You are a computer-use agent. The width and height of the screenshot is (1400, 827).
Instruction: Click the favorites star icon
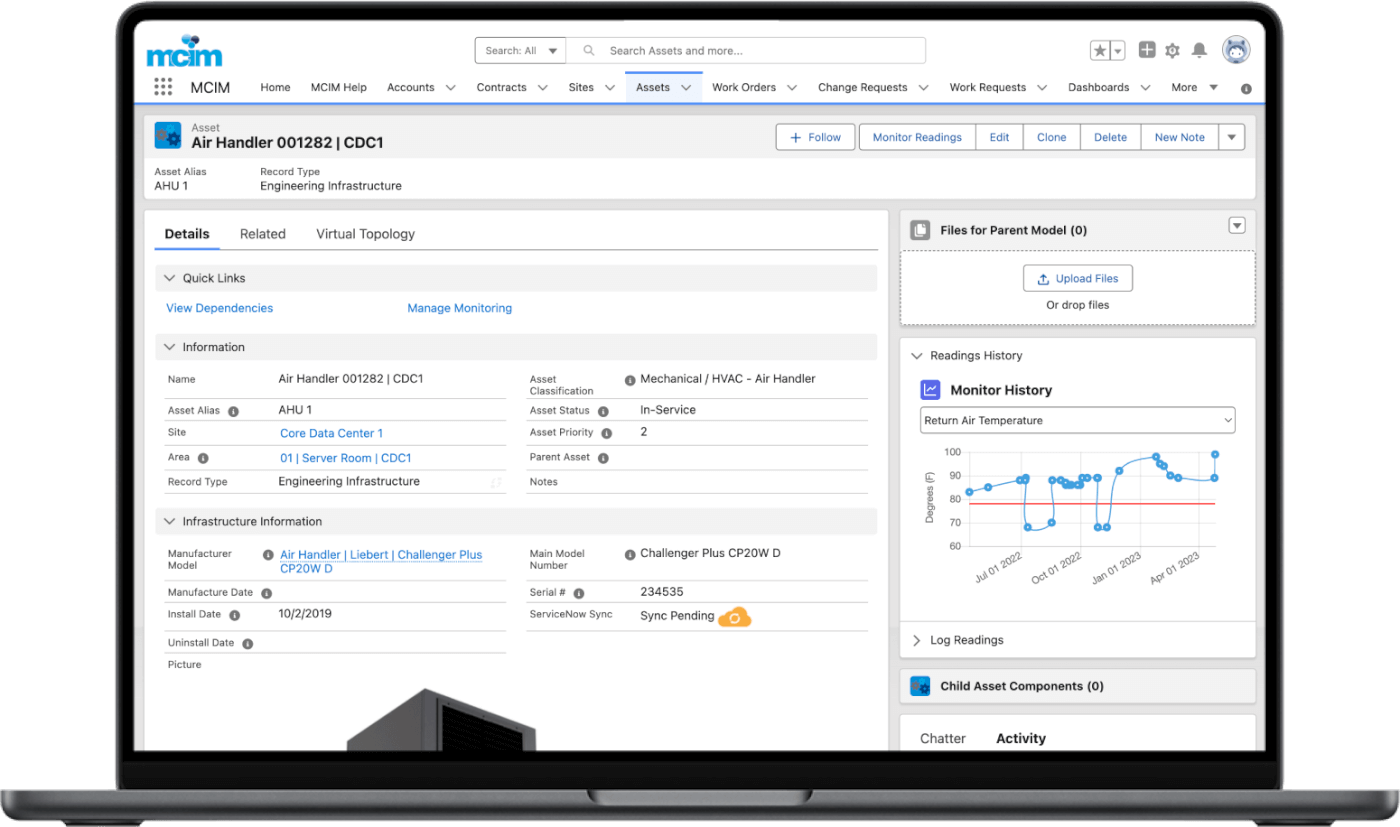pos(1100,51)
